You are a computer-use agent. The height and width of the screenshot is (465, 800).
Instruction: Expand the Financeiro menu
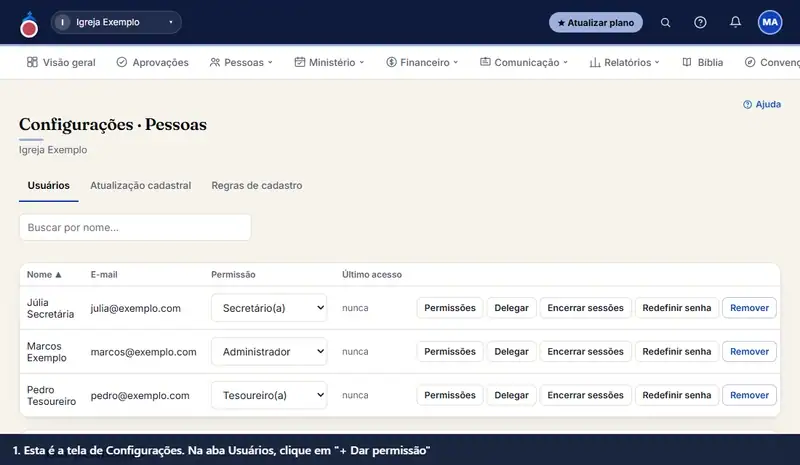pos(422,62)
